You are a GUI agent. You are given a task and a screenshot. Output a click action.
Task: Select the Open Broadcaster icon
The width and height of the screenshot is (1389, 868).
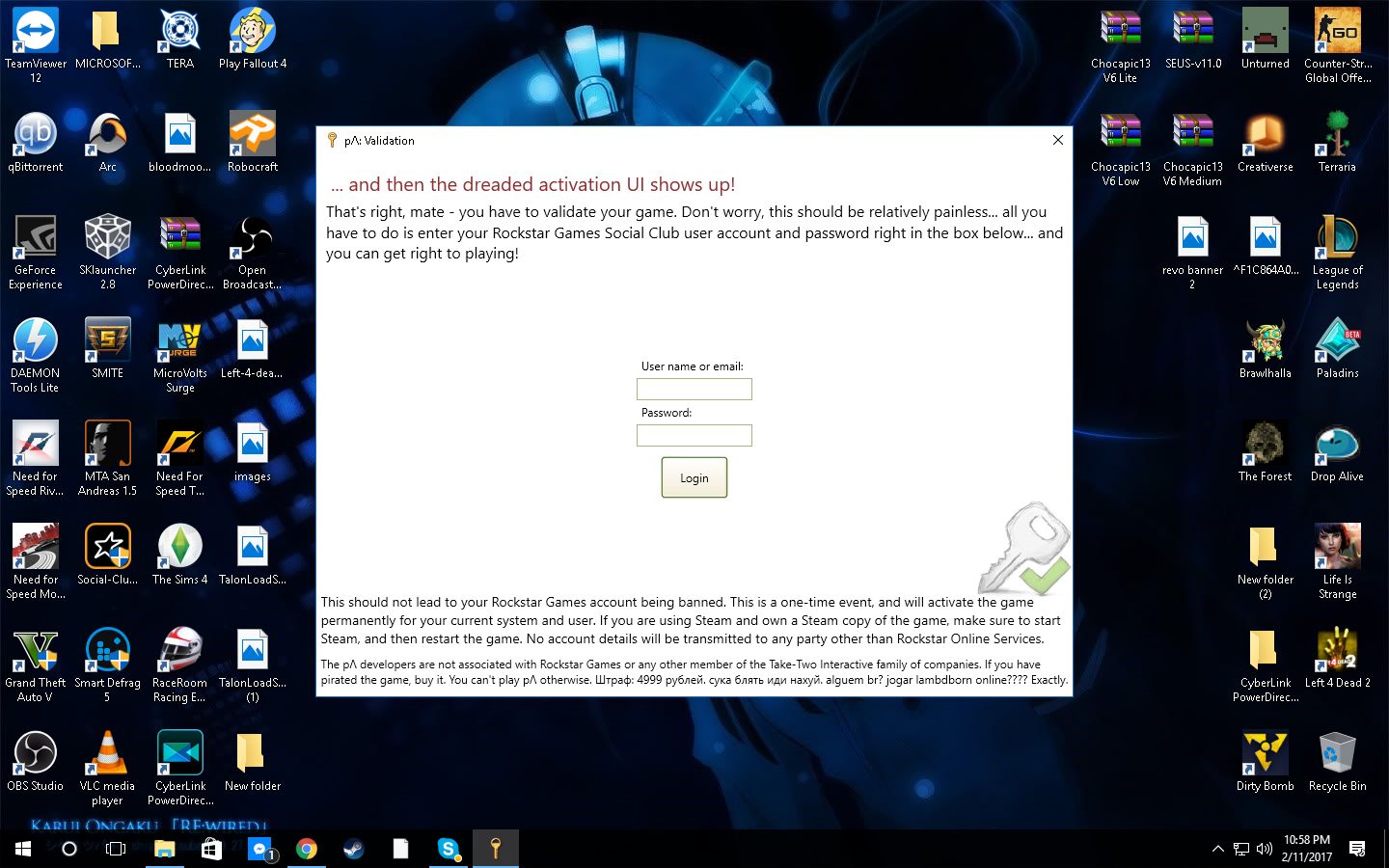[x=253, y=253]
